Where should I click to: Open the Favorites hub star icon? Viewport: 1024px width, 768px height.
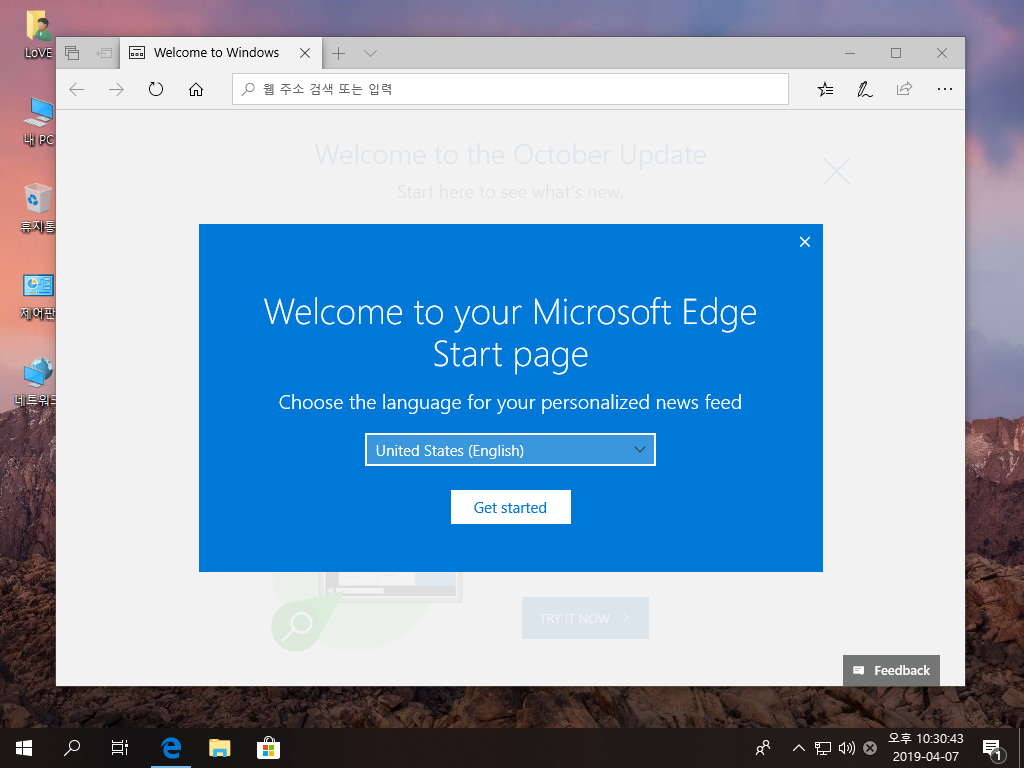click(825, 89)
